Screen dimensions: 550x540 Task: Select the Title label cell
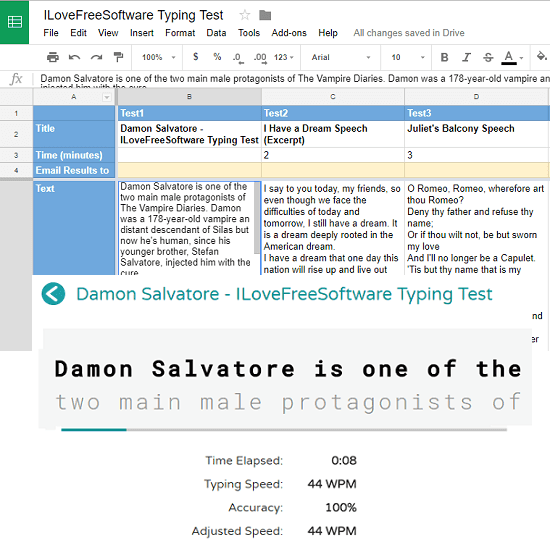coord(74,134)
